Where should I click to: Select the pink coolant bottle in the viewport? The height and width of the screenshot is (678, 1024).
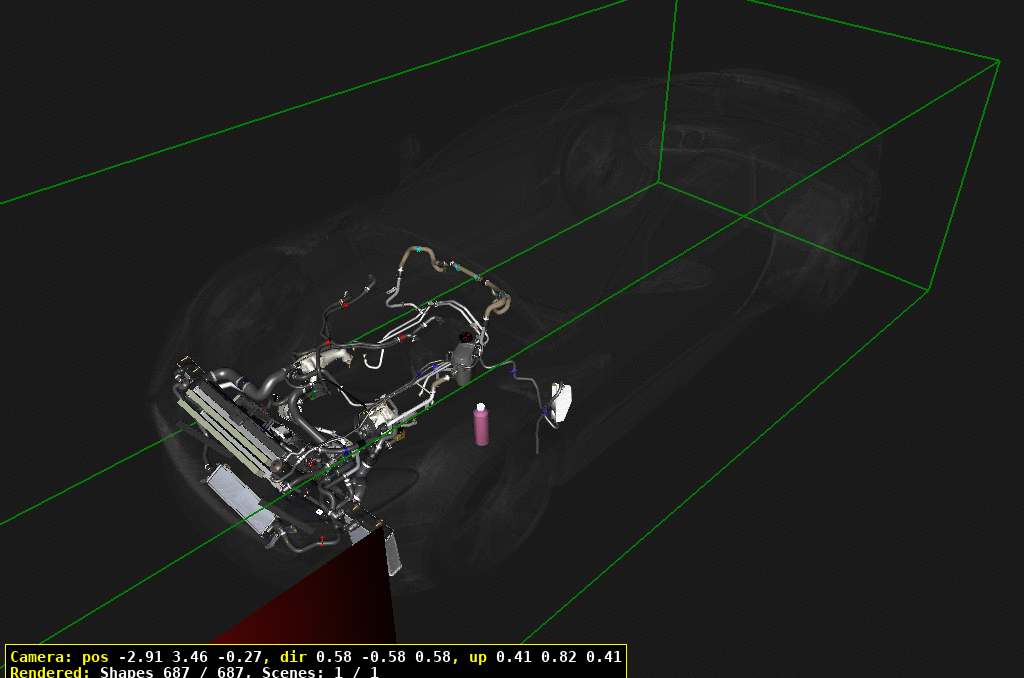coord(482,426)
